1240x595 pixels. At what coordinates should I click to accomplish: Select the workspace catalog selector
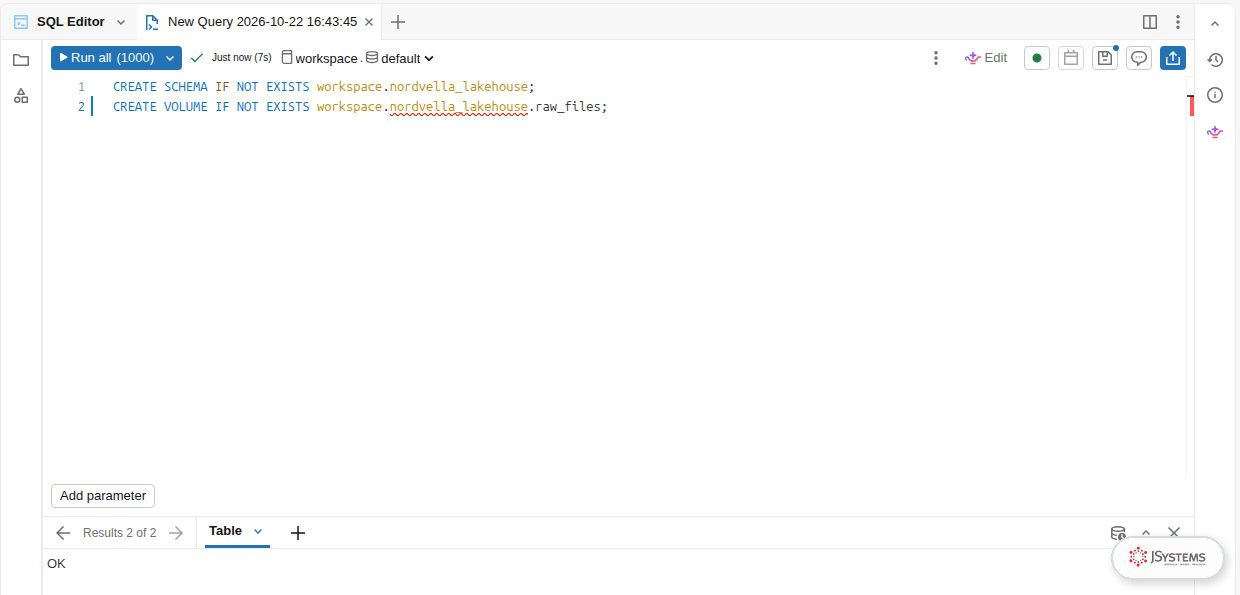pos(320,58)
